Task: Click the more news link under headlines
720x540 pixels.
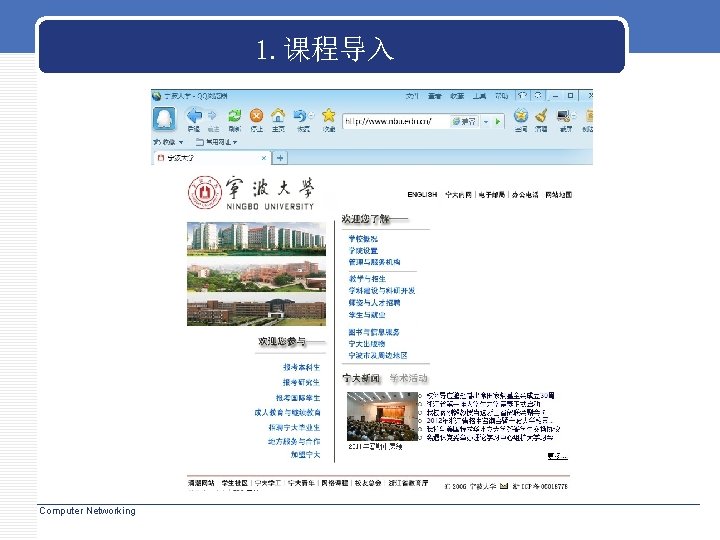Action: point(557,456)
